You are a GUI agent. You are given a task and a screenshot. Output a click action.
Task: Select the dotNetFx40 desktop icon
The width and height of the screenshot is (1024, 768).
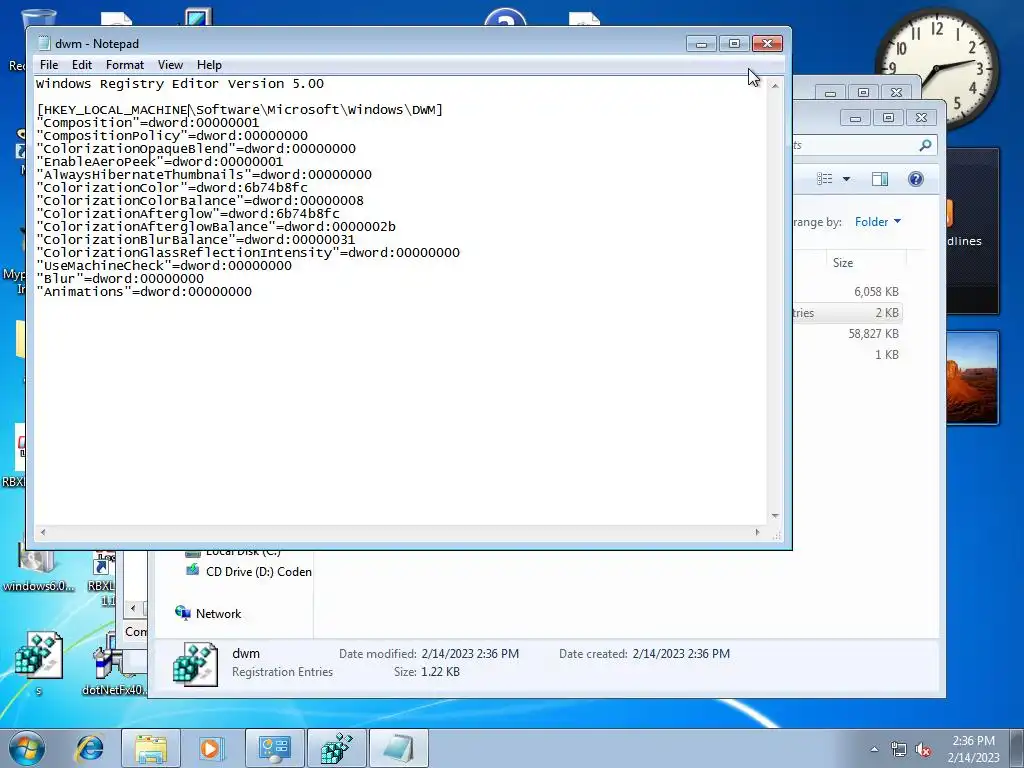point(113,662)
